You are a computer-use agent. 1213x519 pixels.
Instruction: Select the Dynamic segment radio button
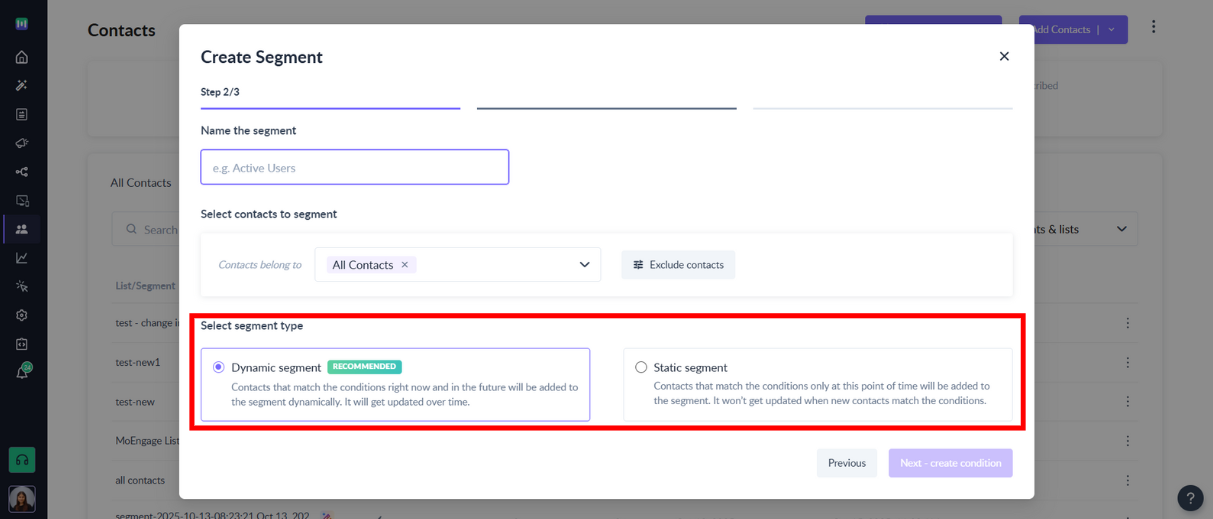pos(218,367)
